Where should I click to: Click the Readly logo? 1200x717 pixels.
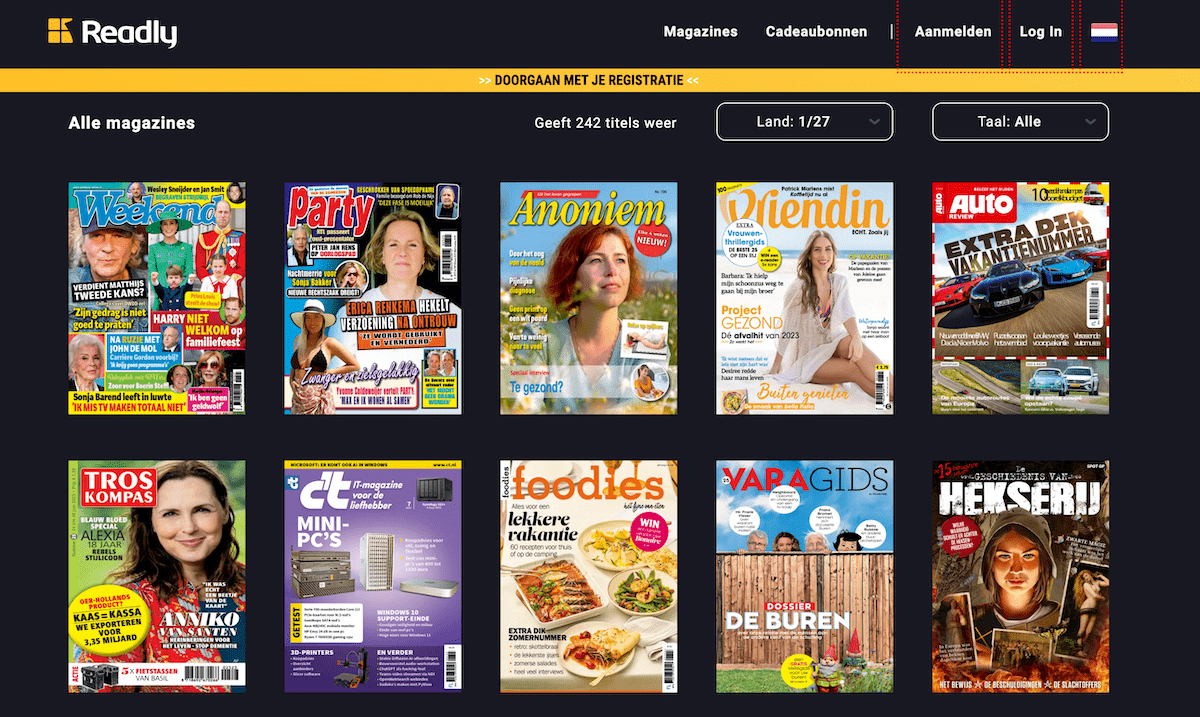(112, 32)
